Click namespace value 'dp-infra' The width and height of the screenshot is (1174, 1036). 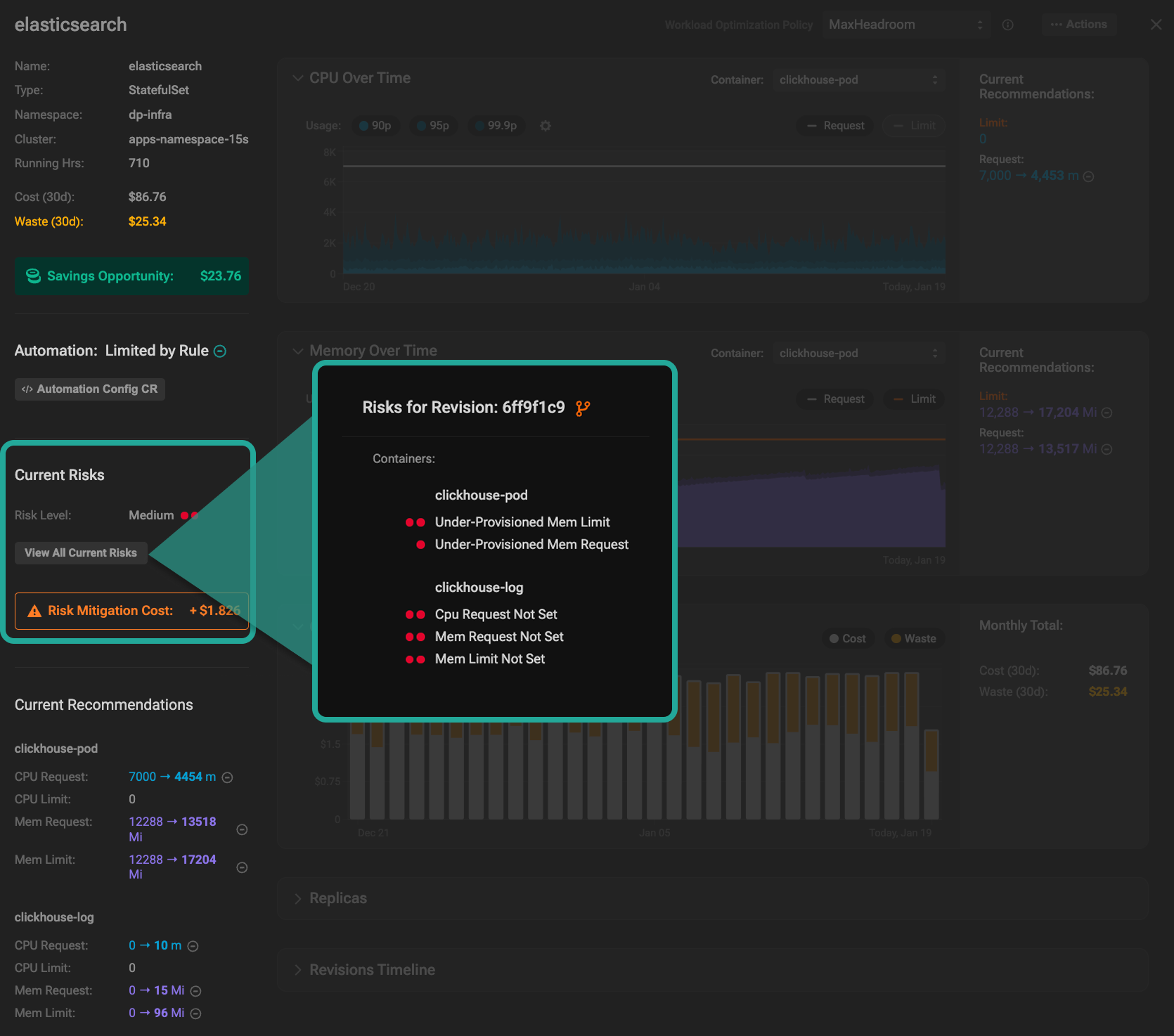coord(150,115)
